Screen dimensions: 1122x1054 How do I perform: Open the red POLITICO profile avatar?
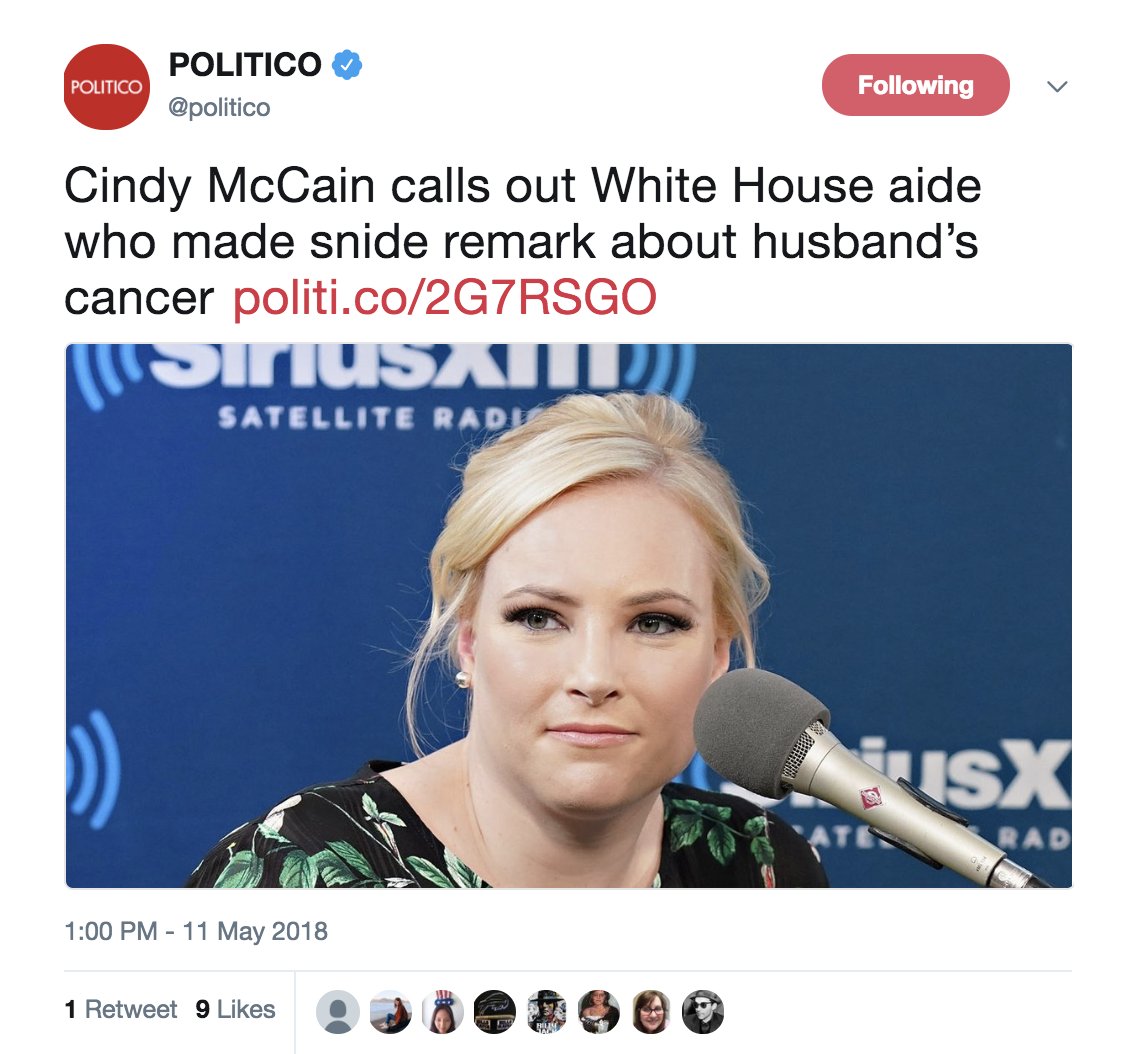[107, 87]
